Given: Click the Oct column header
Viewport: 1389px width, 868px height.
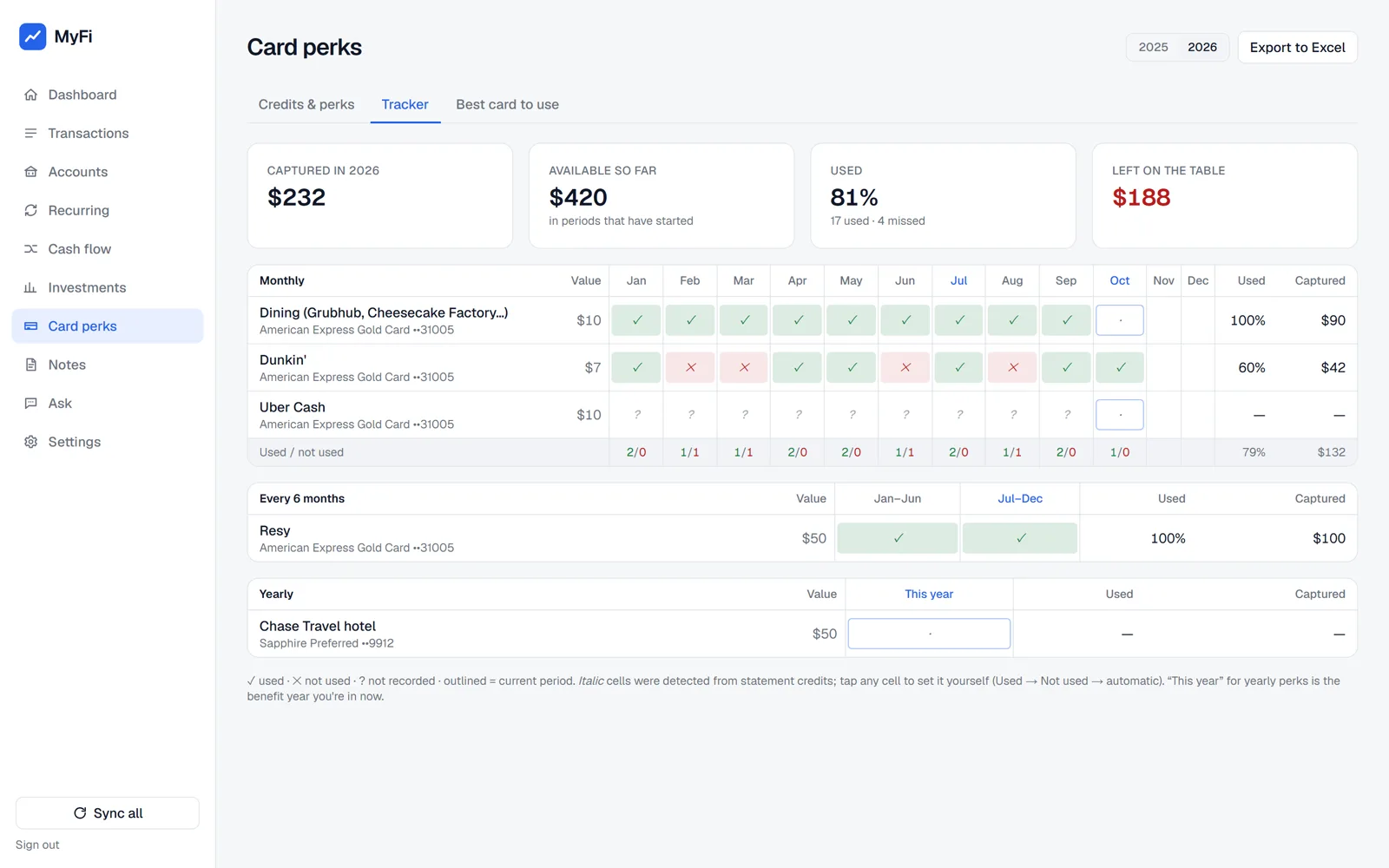Looking at the screenshot, I should tap(1120, 280).
